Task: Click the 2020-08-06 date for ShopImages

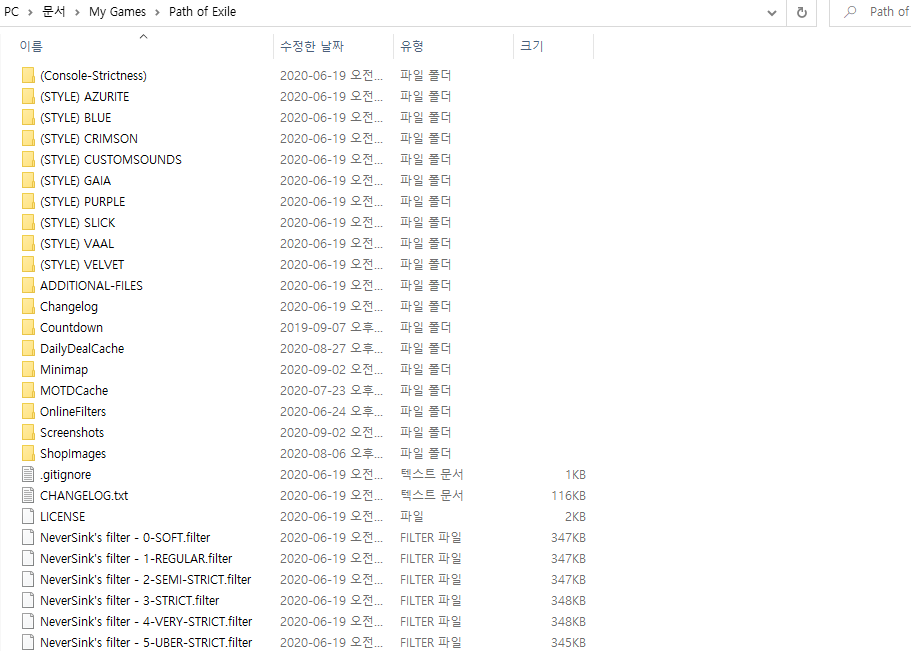Action: coord(331,453)
